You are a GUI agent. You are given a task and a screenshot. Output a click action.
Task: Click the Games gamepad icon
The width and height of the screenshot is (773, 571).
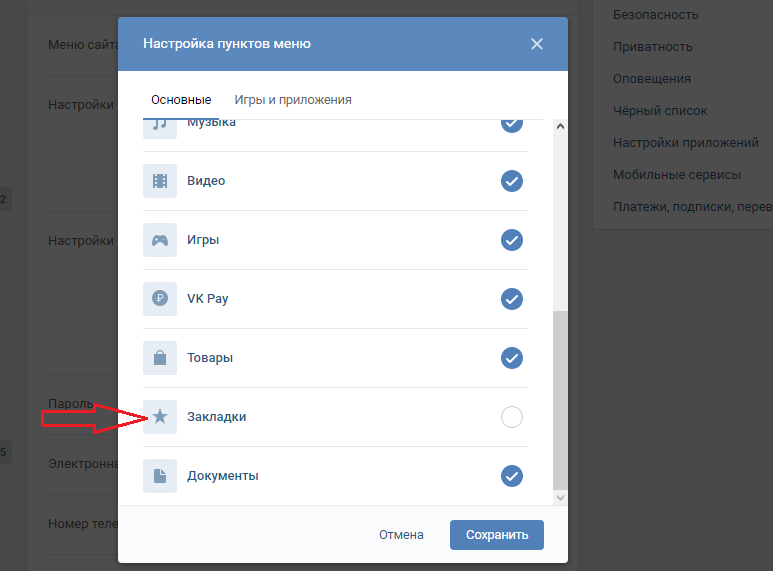click(160, 240)
